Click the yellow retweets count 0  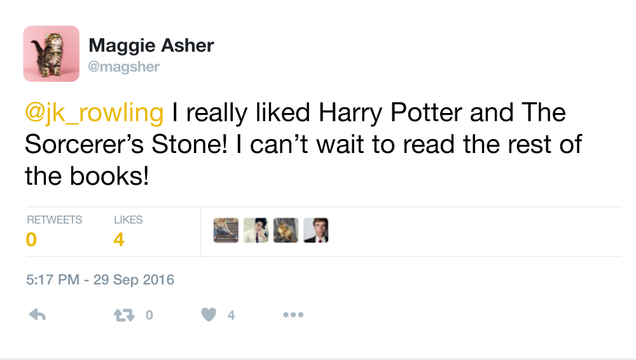click(31, 240)
